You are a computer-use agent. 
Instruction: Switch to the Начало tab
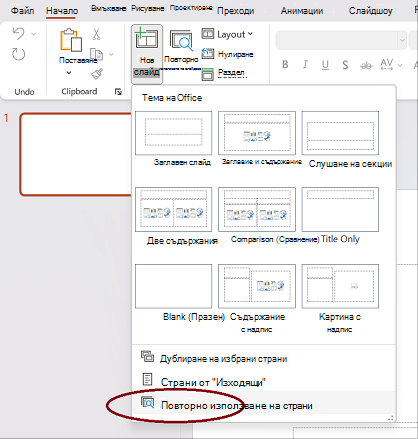point(62,11)
